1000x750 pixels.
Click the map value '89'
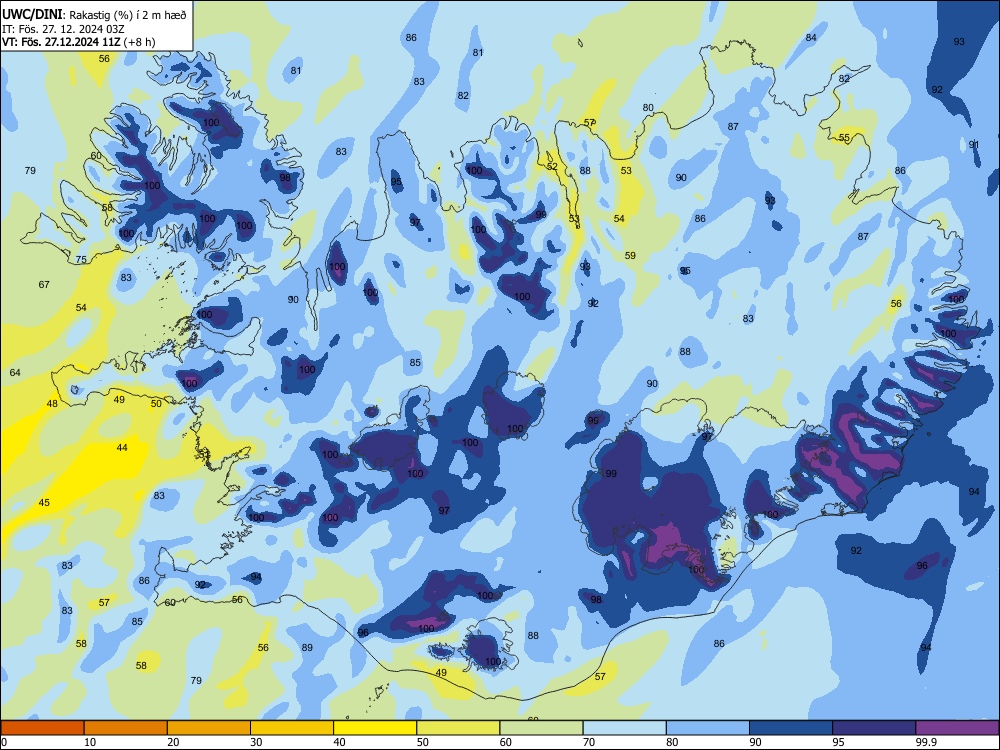tap(307, 647)
